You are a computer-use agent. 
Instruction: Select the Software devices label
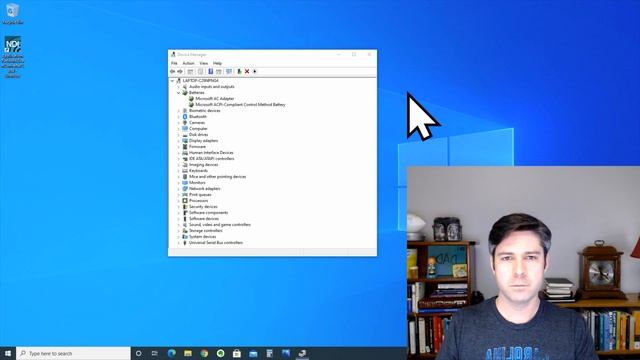(204, 218)
